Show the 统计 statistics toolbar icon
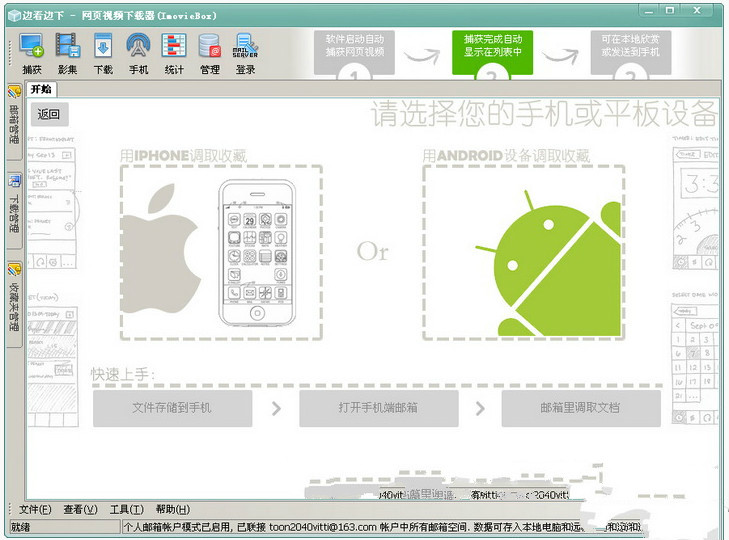Screen dimensions: 729x540 tap(173, 53)
